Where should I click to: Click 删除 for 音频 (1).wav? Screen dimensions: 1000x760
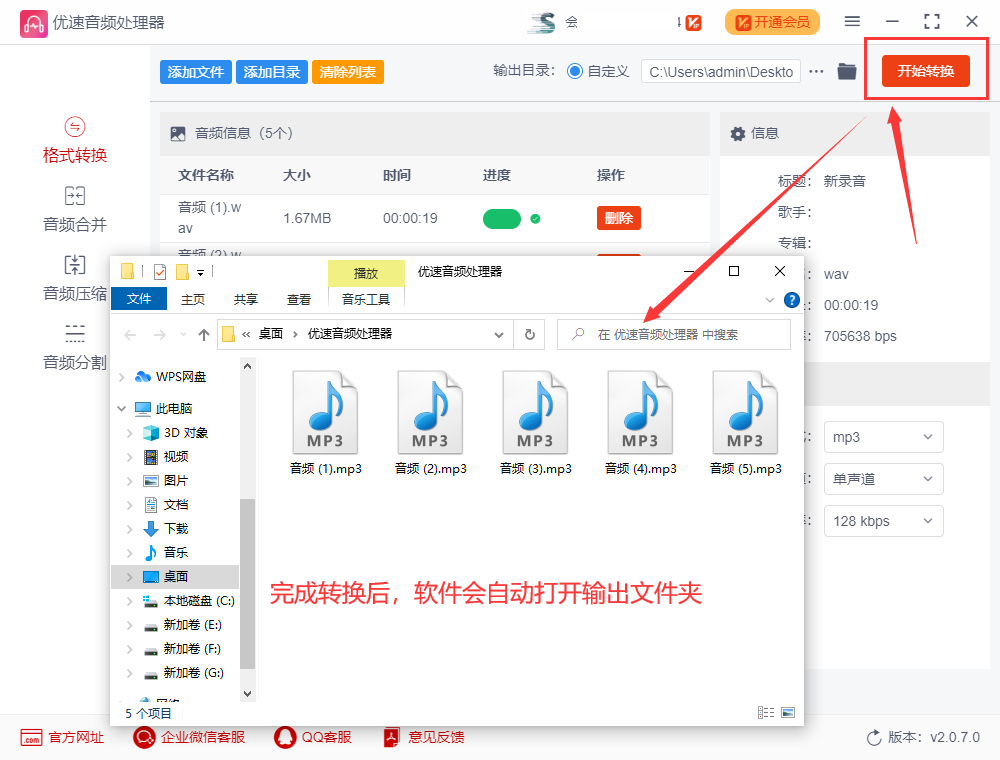619,218
